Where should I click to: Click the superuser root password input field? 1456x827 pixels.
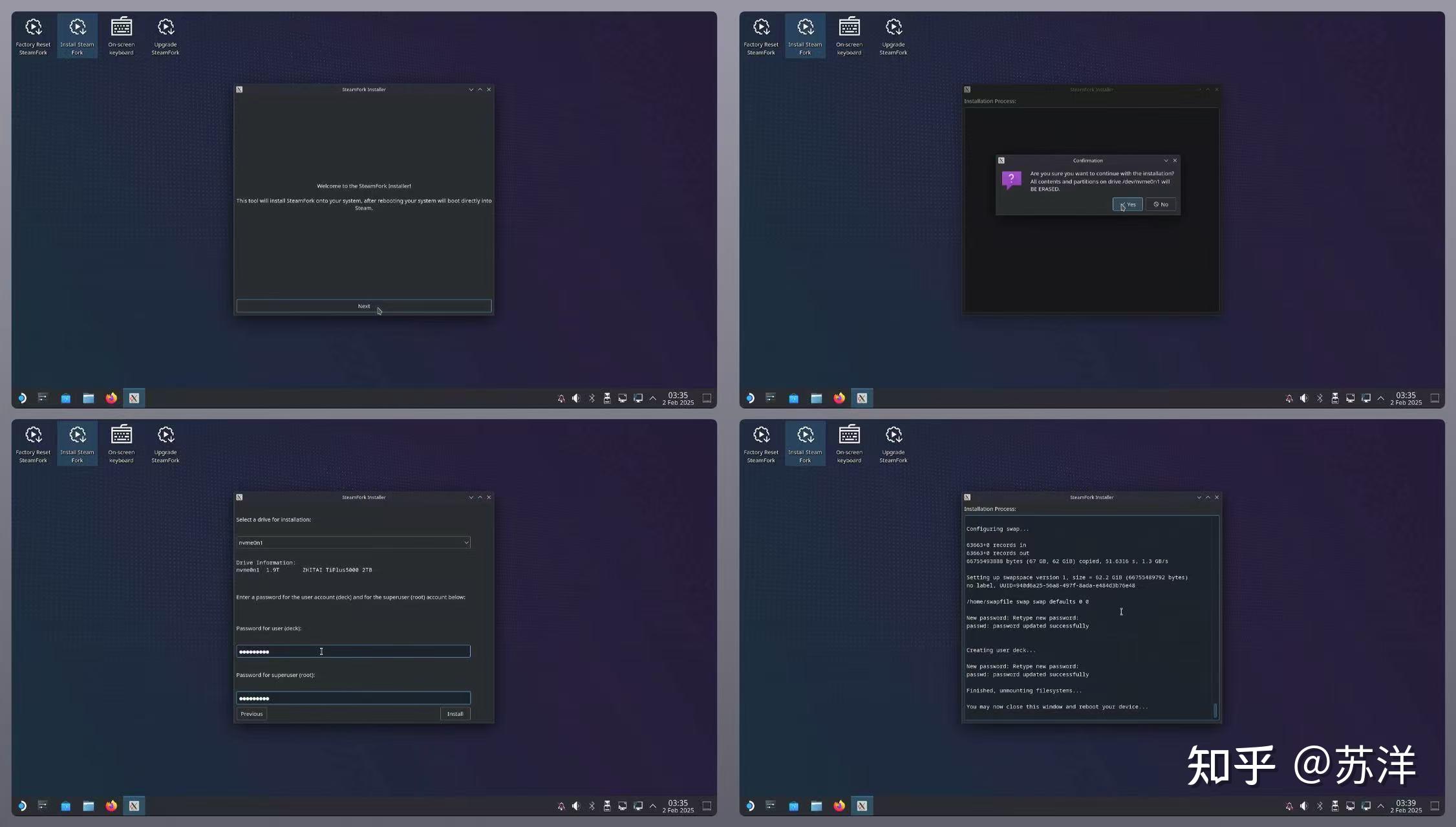coord(353,698)
